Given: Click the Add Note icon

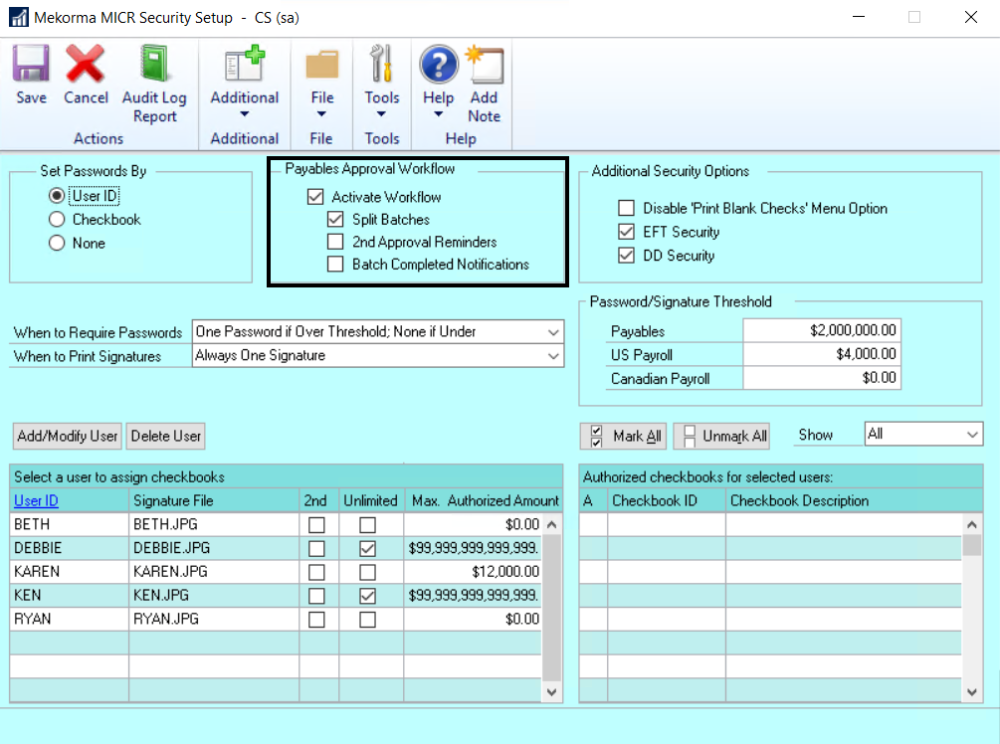Looking at the screenshot, I should 485,64.
